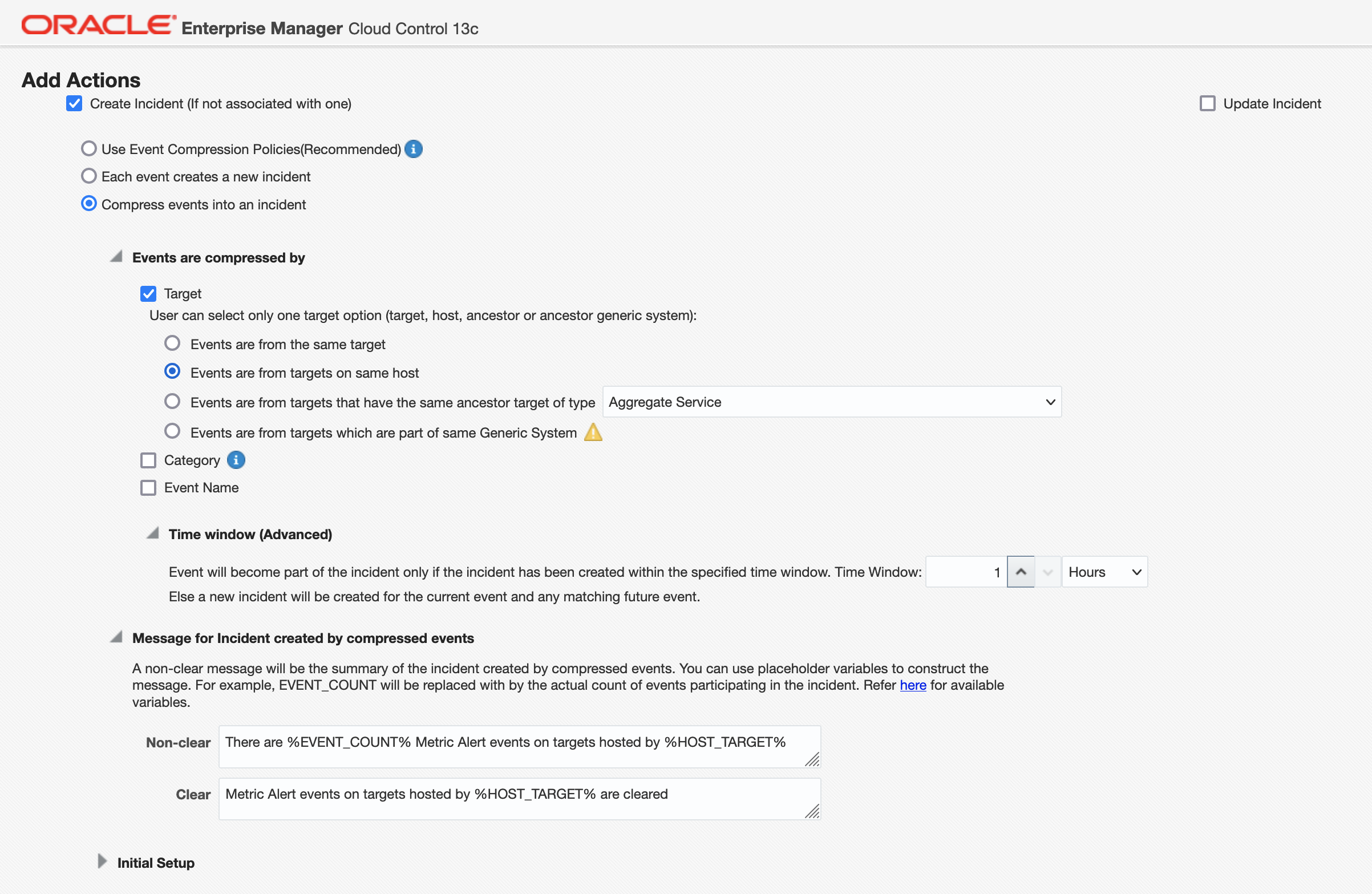Collapse Time window (Advanced) section

(153, 533)
